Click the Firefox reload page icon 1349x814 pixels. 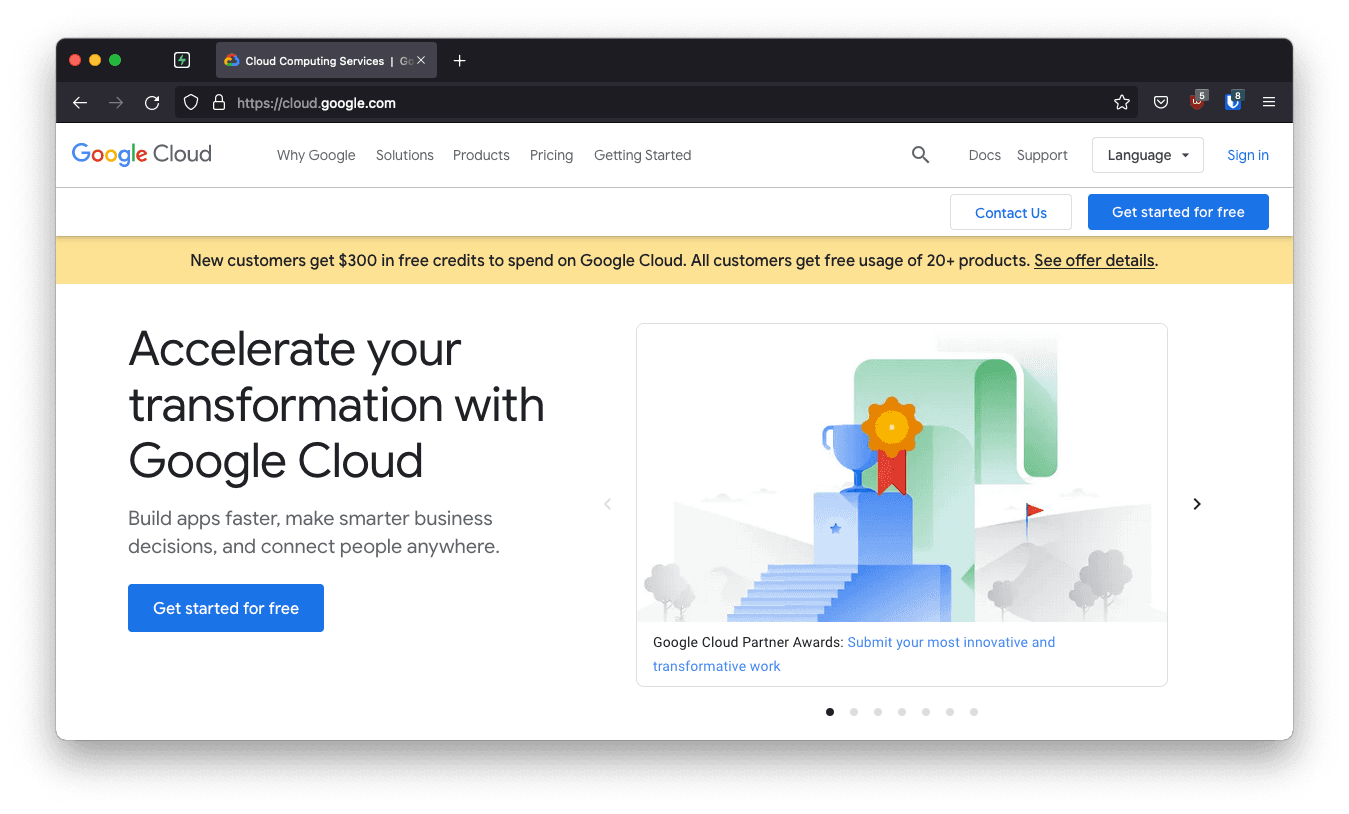152,102
